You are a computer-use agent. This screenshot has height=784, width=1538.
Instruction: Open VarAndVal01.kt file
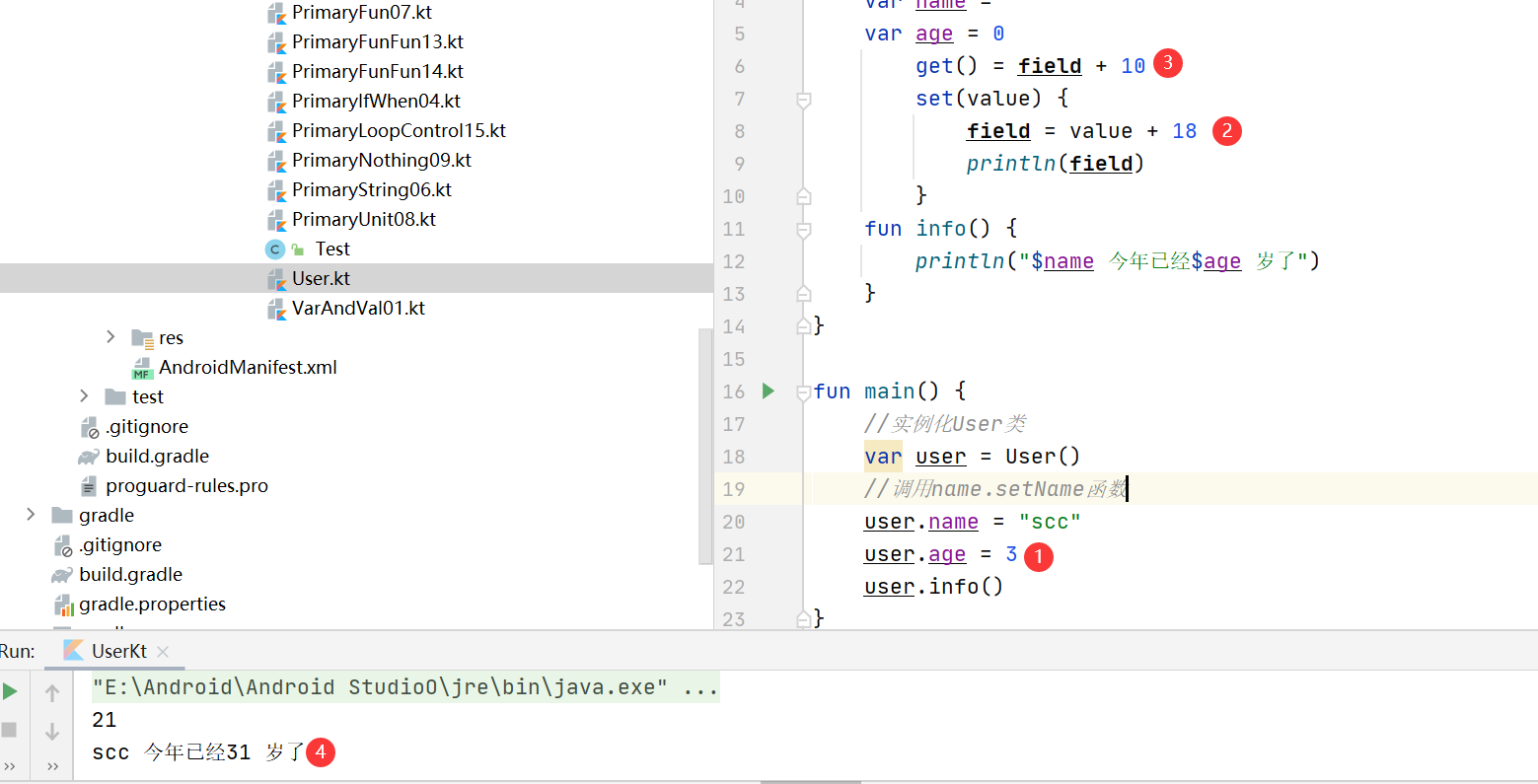point(358,309)
